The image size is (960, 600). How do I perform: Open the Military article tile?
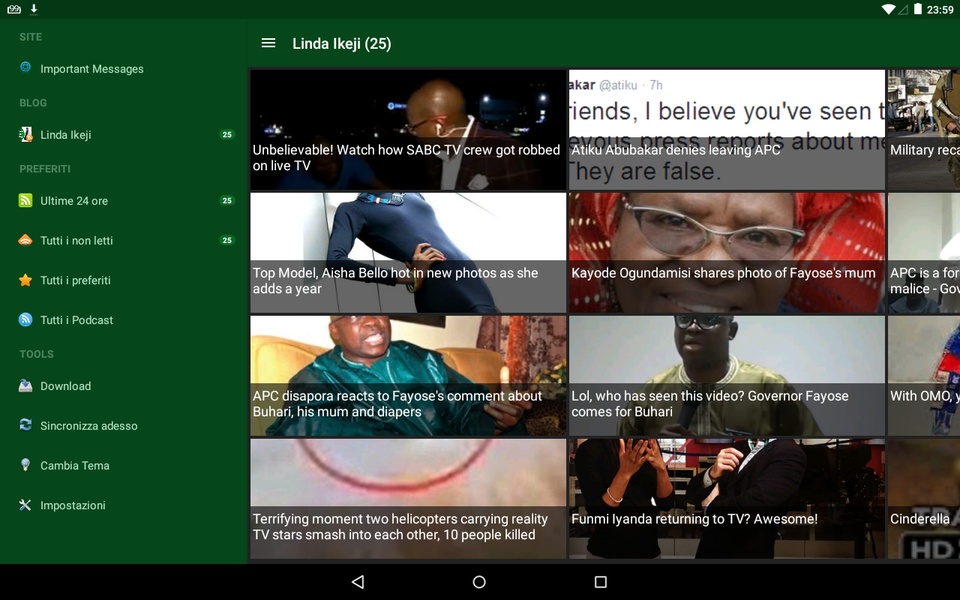click(x=924, y=129)
